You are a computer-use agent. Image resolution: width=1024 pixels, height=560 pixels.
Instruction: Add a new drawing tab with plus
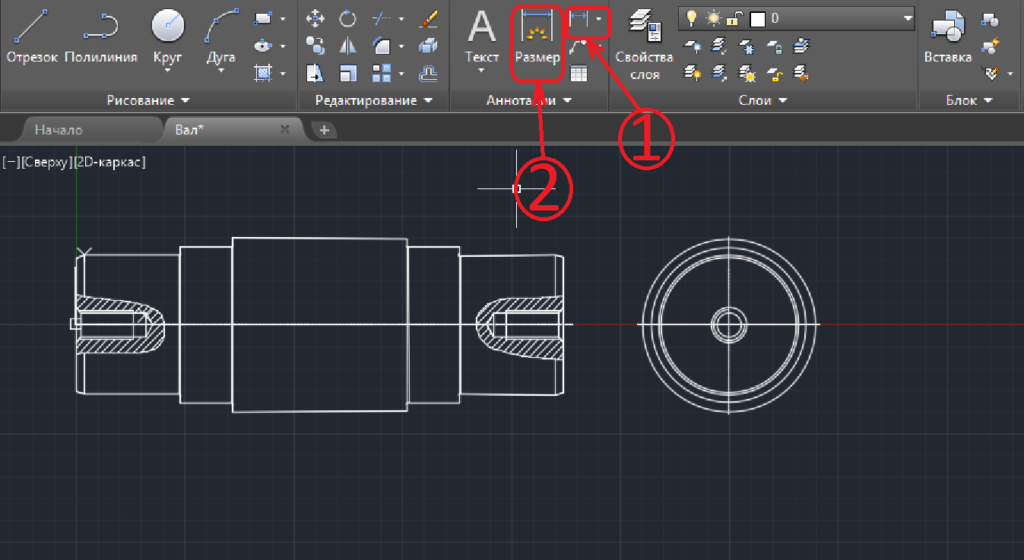[324, 130]
